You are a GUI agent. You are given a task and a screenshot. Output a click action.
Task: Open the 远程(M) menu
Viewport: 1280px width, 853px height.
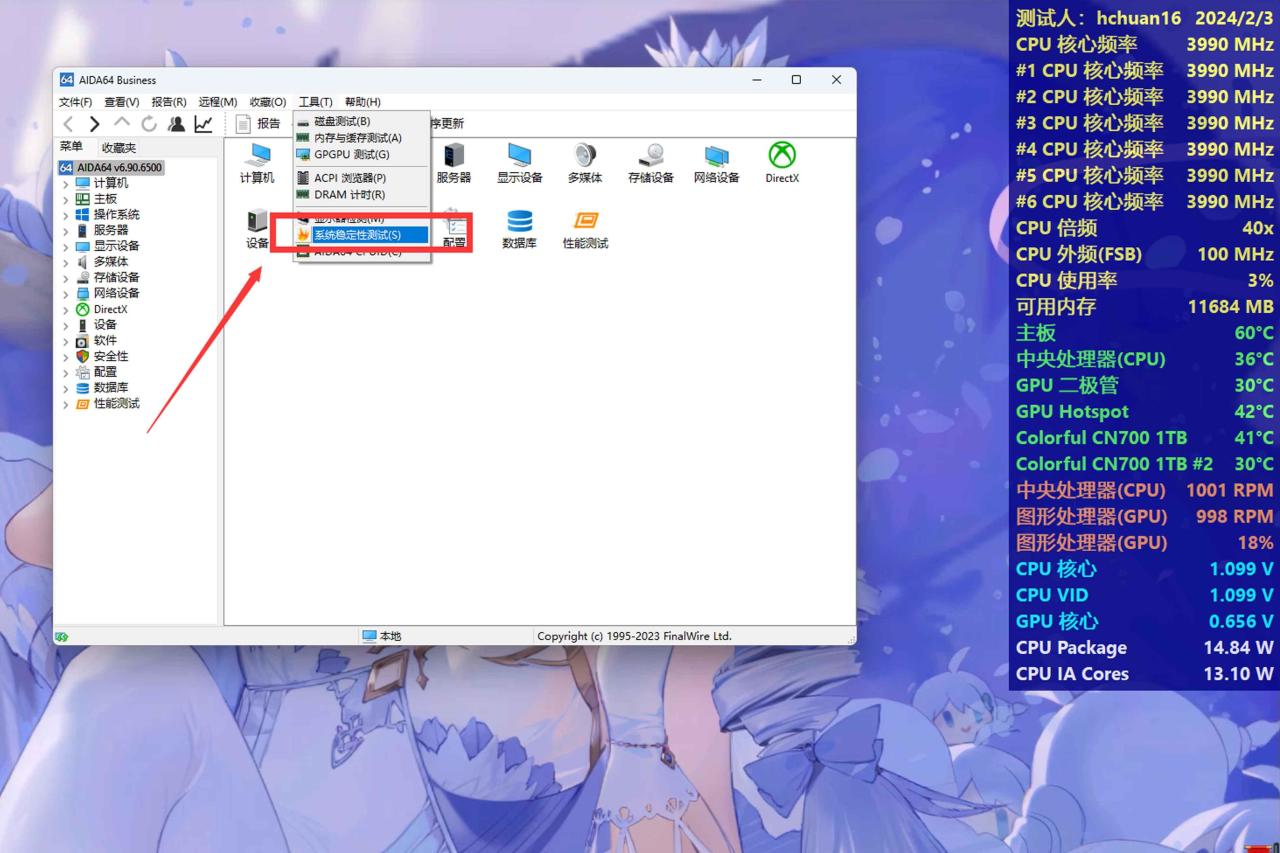(x=218, y=102)
